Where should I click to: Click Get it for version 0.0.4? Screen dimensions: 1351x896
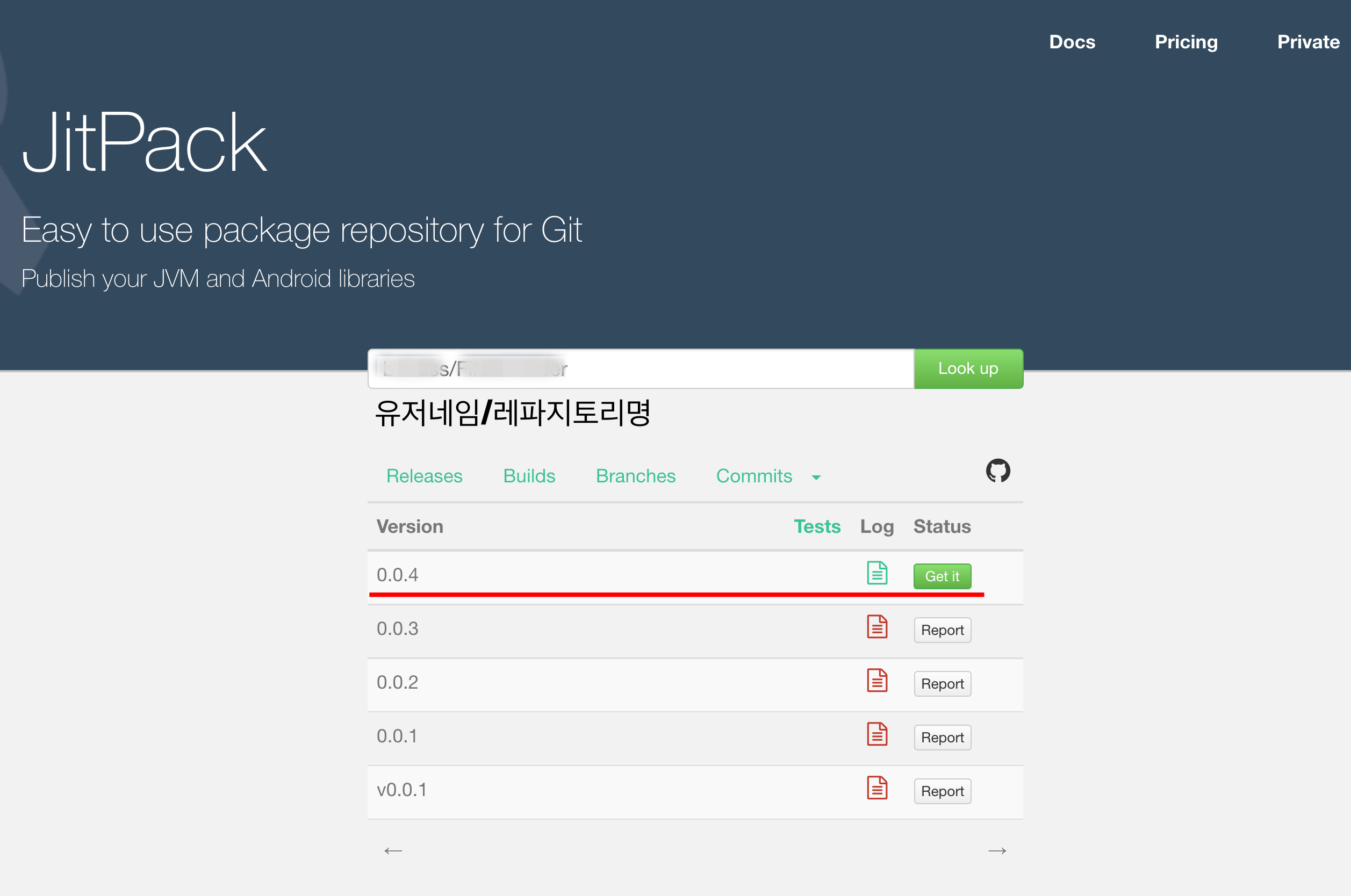[942, 576]
